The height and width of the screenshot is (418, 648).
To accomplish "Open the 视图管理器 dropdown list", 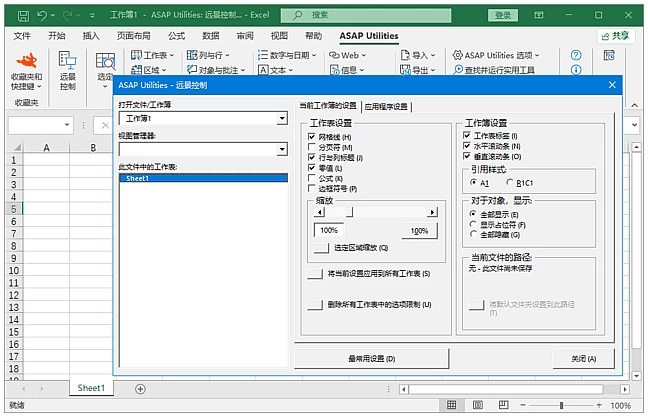I will coord(283,149).
